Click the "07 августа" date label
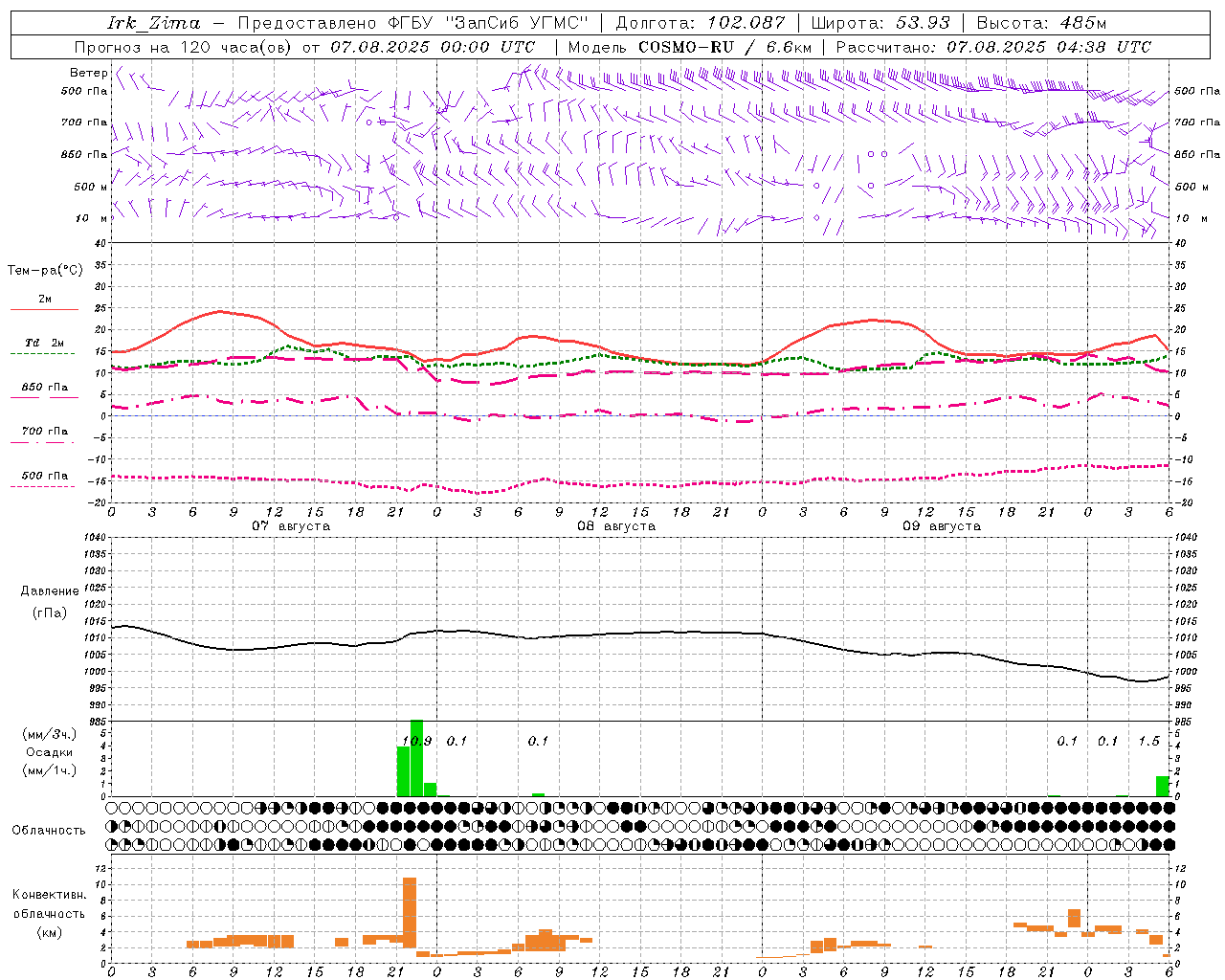 [291, 526]
